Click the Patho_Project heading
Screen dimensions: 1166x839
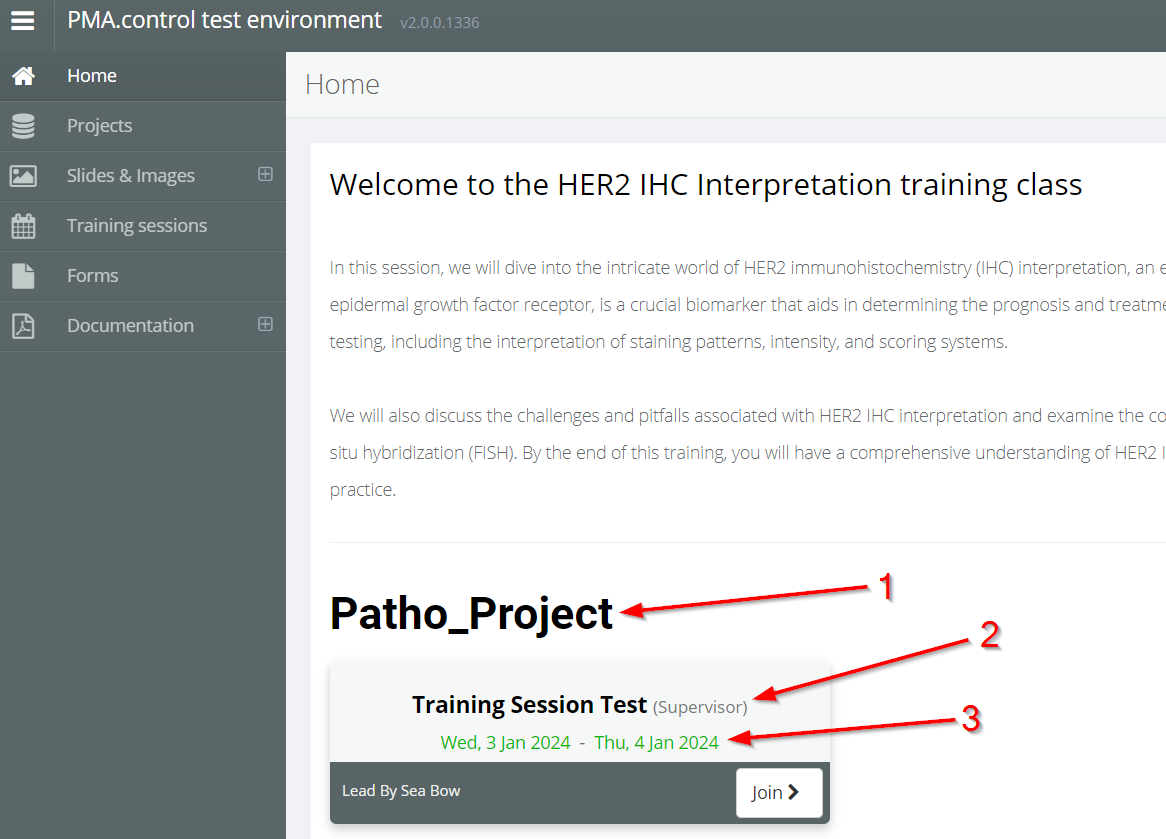[471, 613]
